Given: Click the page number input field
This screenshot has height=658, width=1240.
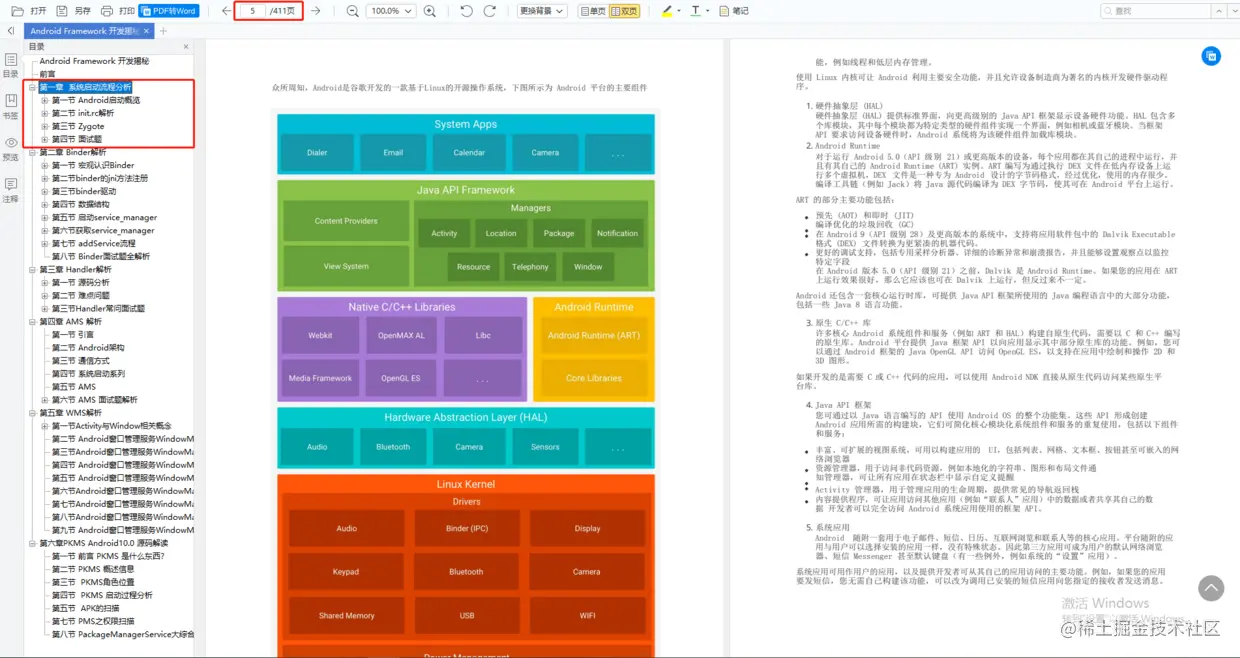Looking at the screenshot, I should pyautogui.click(x=252, y=11).
